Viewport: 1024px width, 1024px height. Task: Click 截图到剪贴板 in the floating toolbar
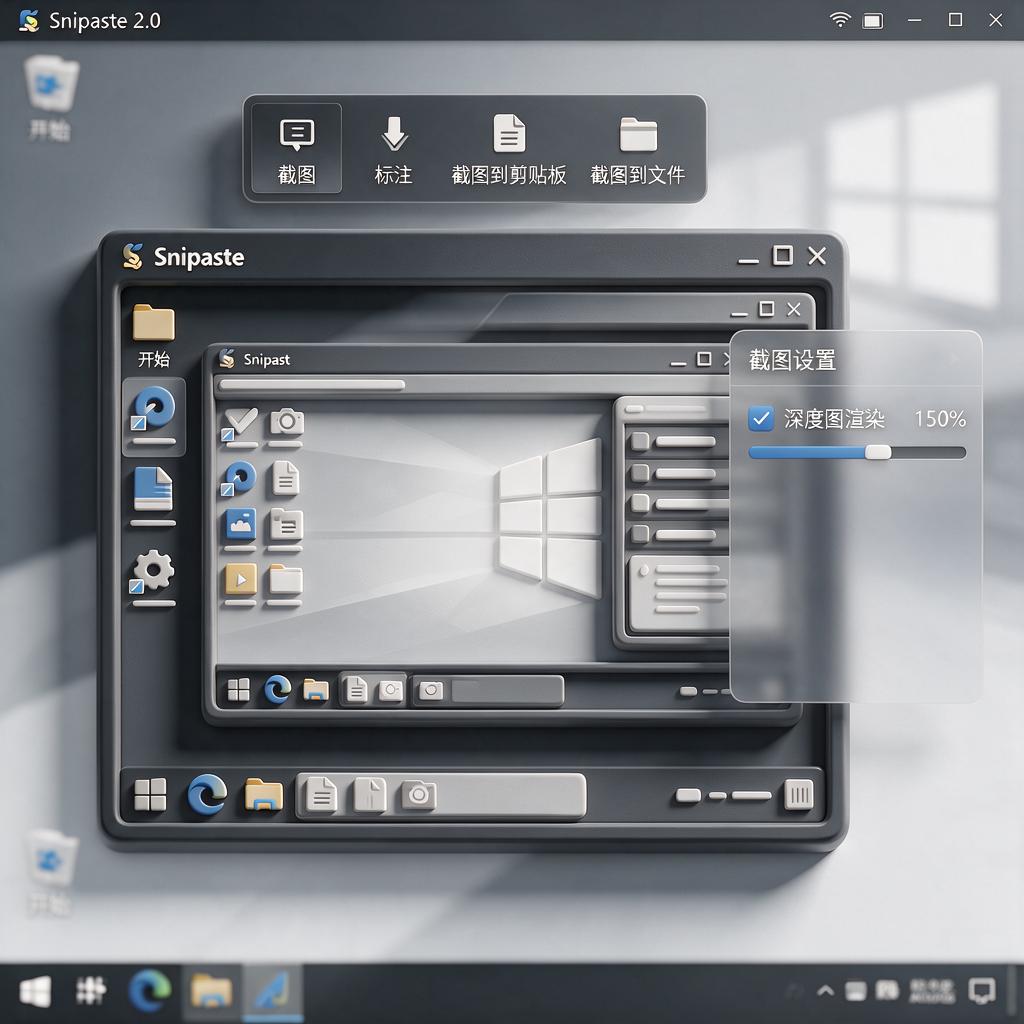(x=509, y=150)
